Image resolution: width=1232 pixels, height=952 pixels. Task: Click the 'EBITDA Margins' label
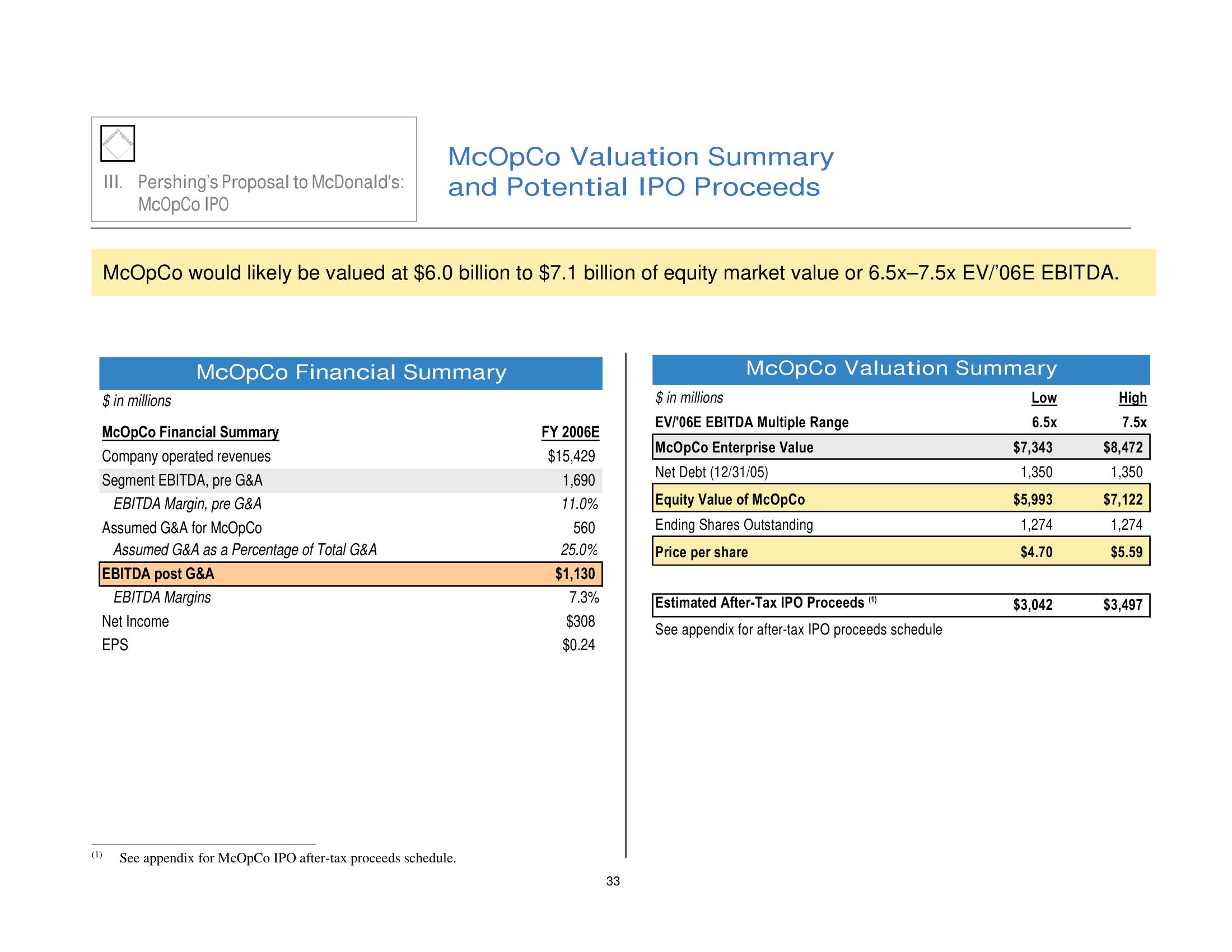162,598
